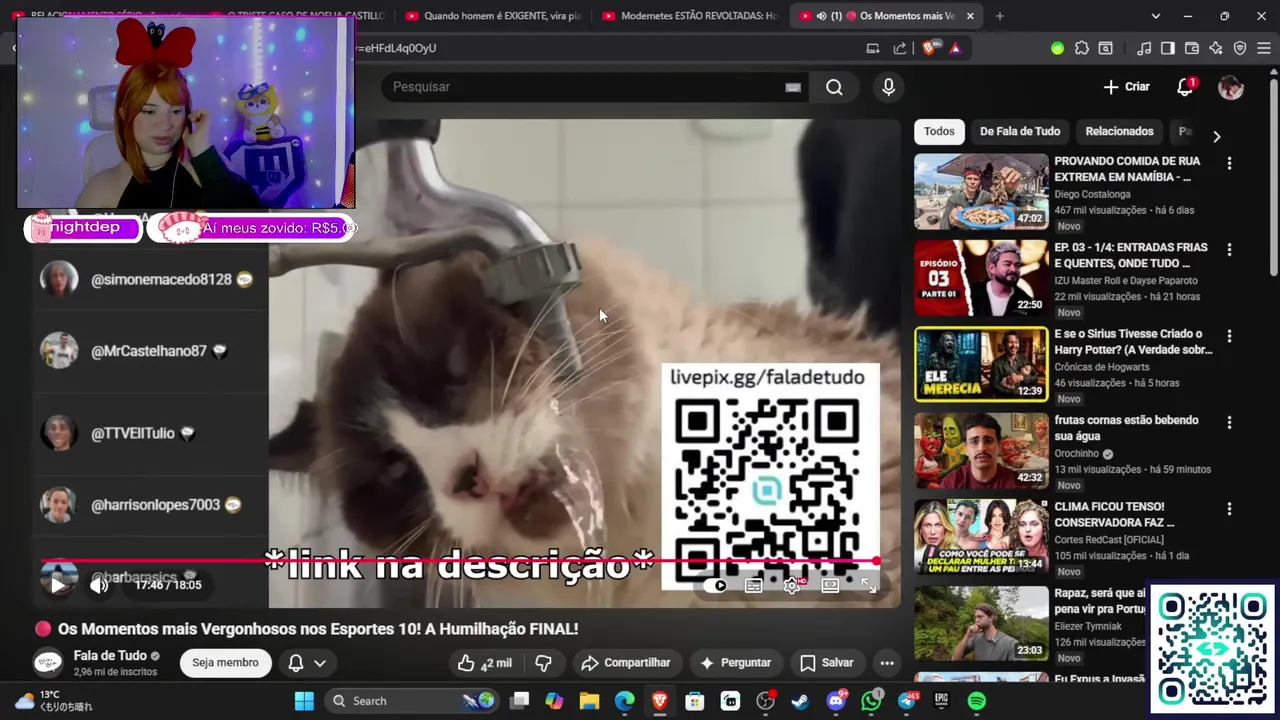
Task: Open the weather widget showing 13°C
Action: tap(52, 701)
